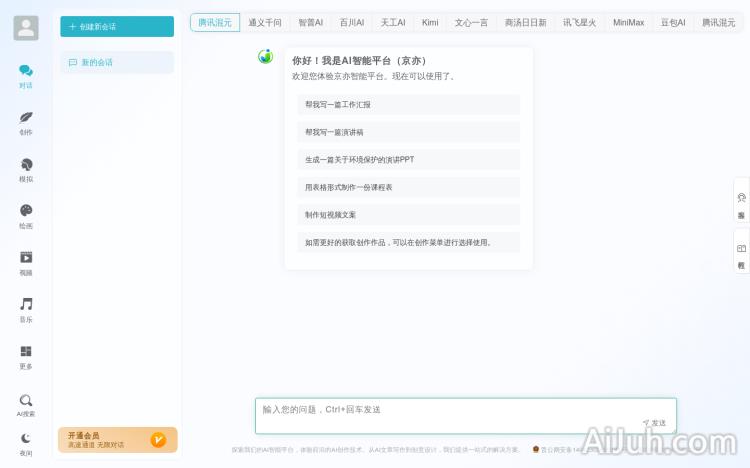Click the 帮我写一篇工作汇报 suggestion
The image size is (750, 468).
(x=408, y=104)
